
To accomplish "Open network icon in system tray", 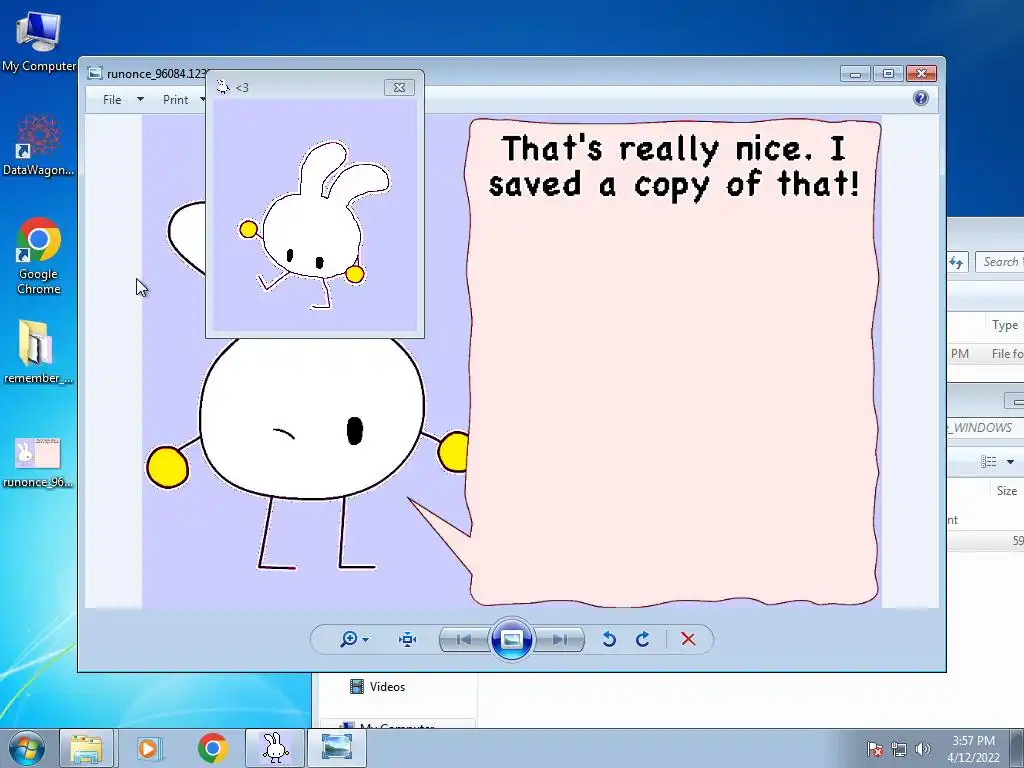I will click(x=899, y=750).
